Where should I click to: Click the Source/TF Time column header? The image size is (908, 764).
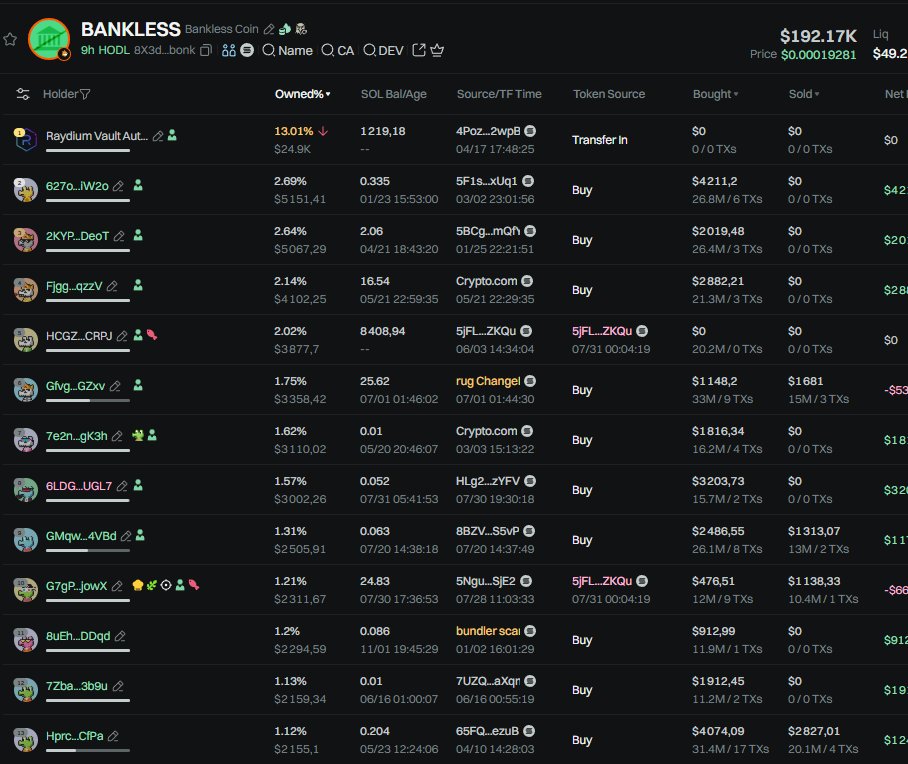coord(499,94)
